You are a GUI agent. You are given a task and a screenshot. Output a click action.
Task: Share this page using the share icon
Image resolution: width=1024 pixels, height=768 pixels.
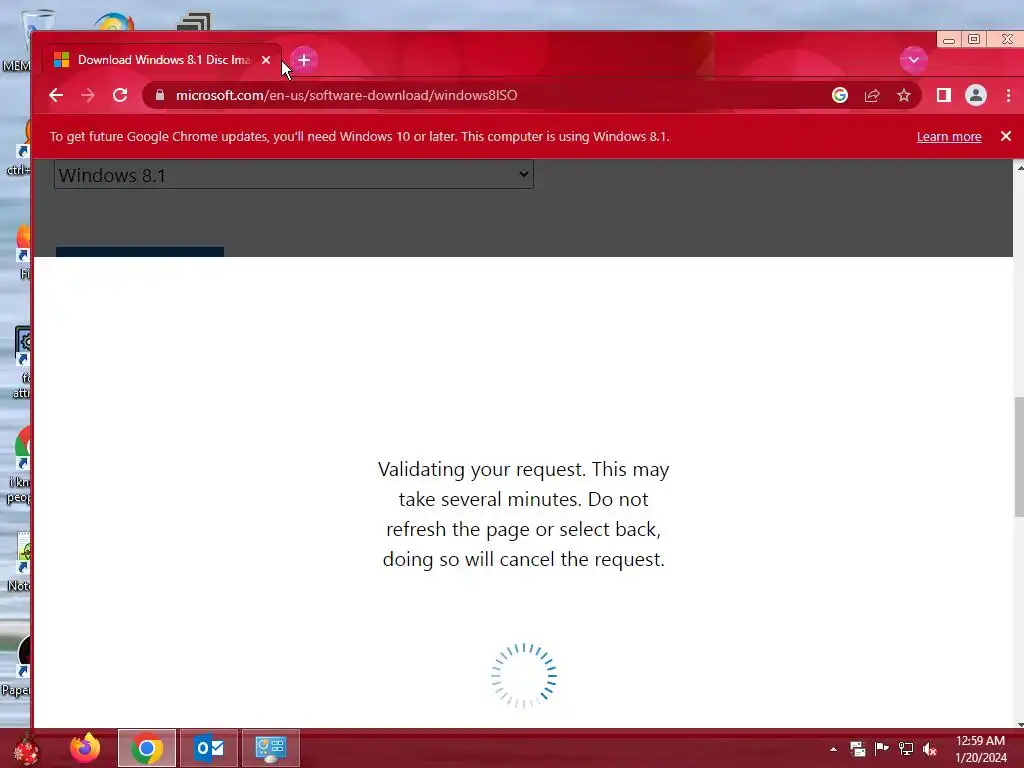[x=872, y=95]
